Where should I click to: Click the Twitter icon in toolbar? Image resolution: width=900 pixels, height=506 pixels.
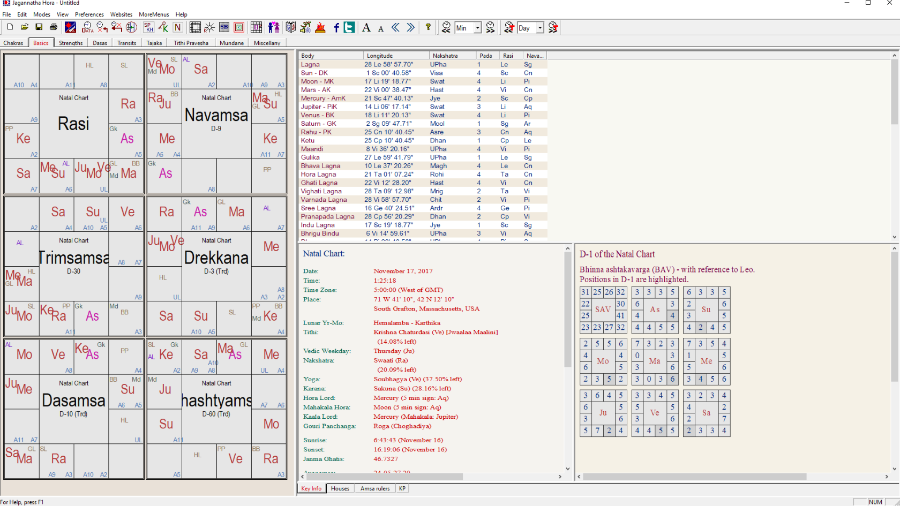point(350,27)
